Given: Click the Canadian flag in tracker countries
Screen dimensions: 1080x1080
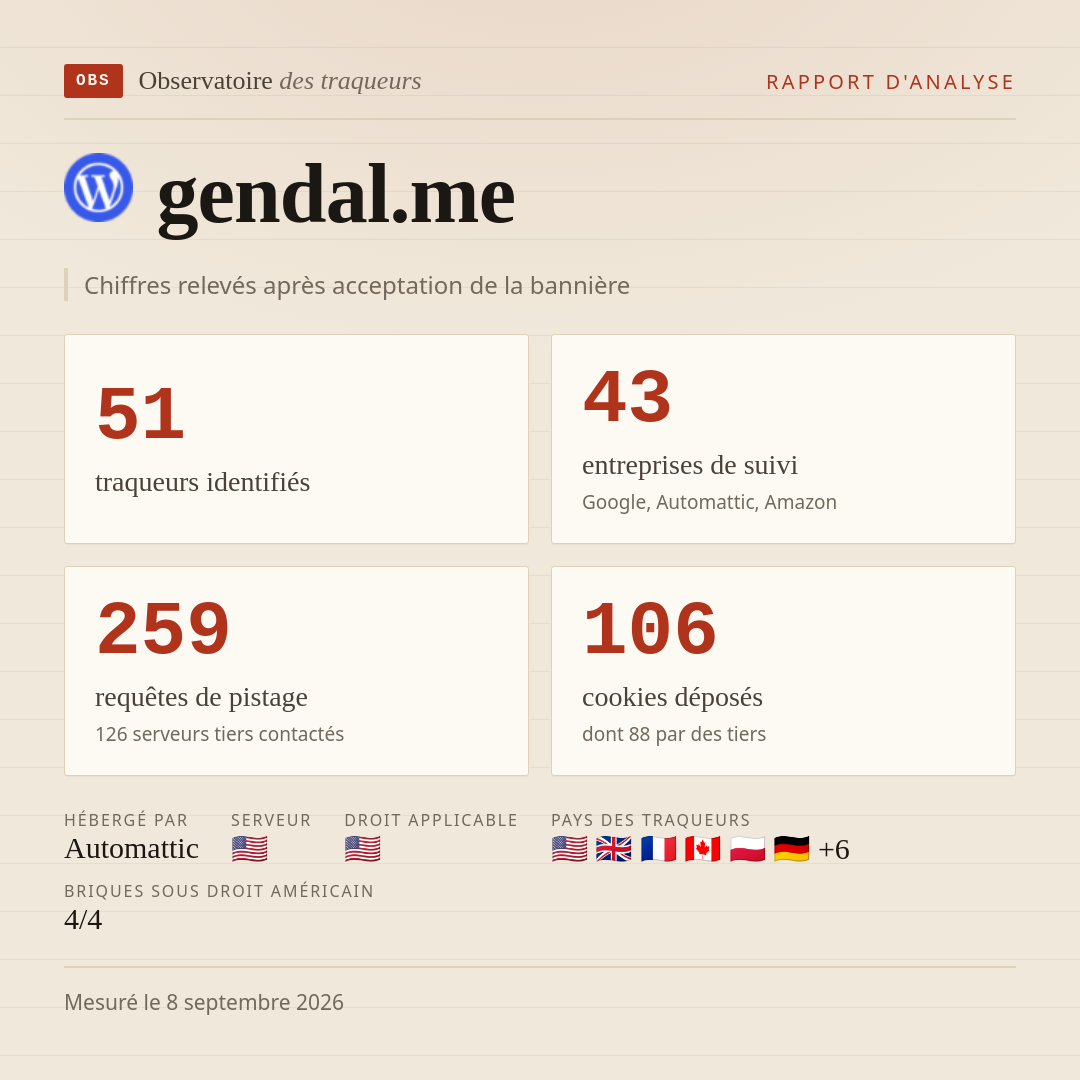Looking at the screenshot, I should tap(703, 849).
